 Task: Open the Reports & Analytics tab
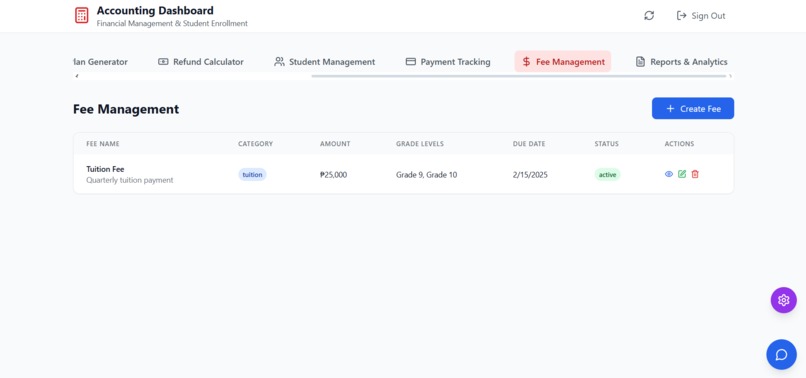tap(682, 62)
